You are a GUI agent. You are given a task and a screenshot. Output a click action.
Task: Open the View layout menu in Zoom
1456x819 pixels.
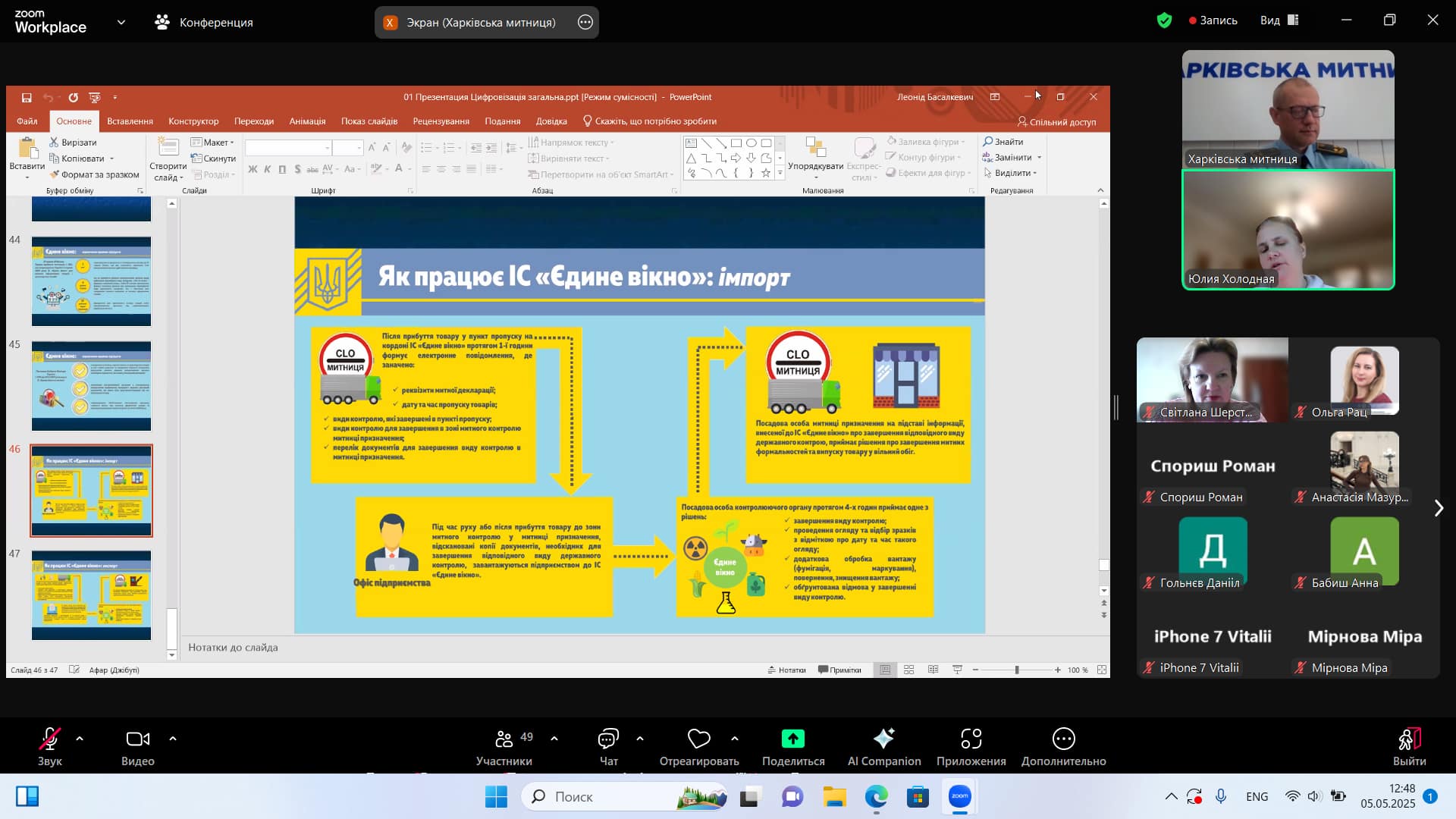[1280, 20]
